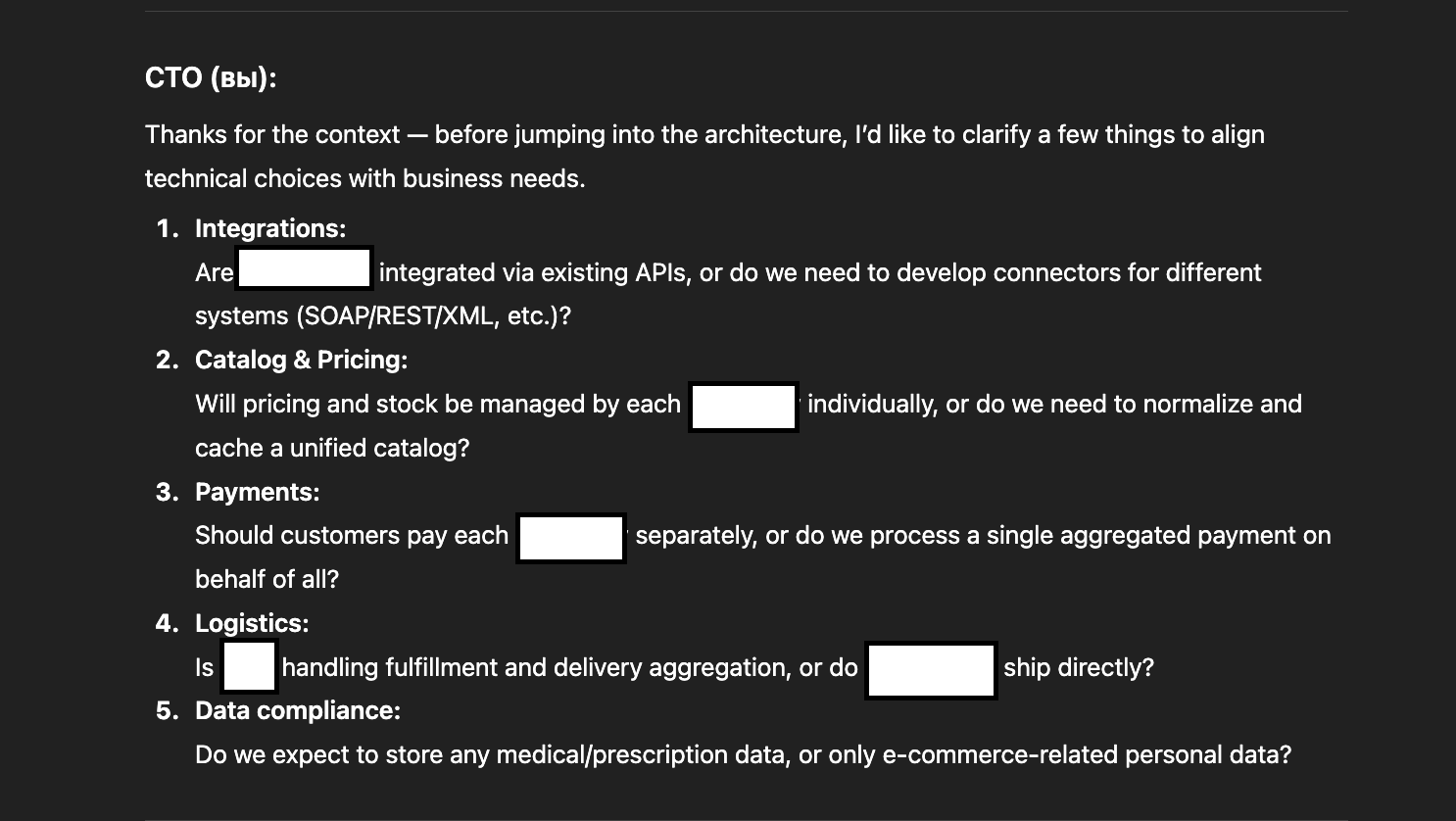
Task: Click the "systems (SOAP/REST/XML, etc.)?" line
Action: [383, 316]
